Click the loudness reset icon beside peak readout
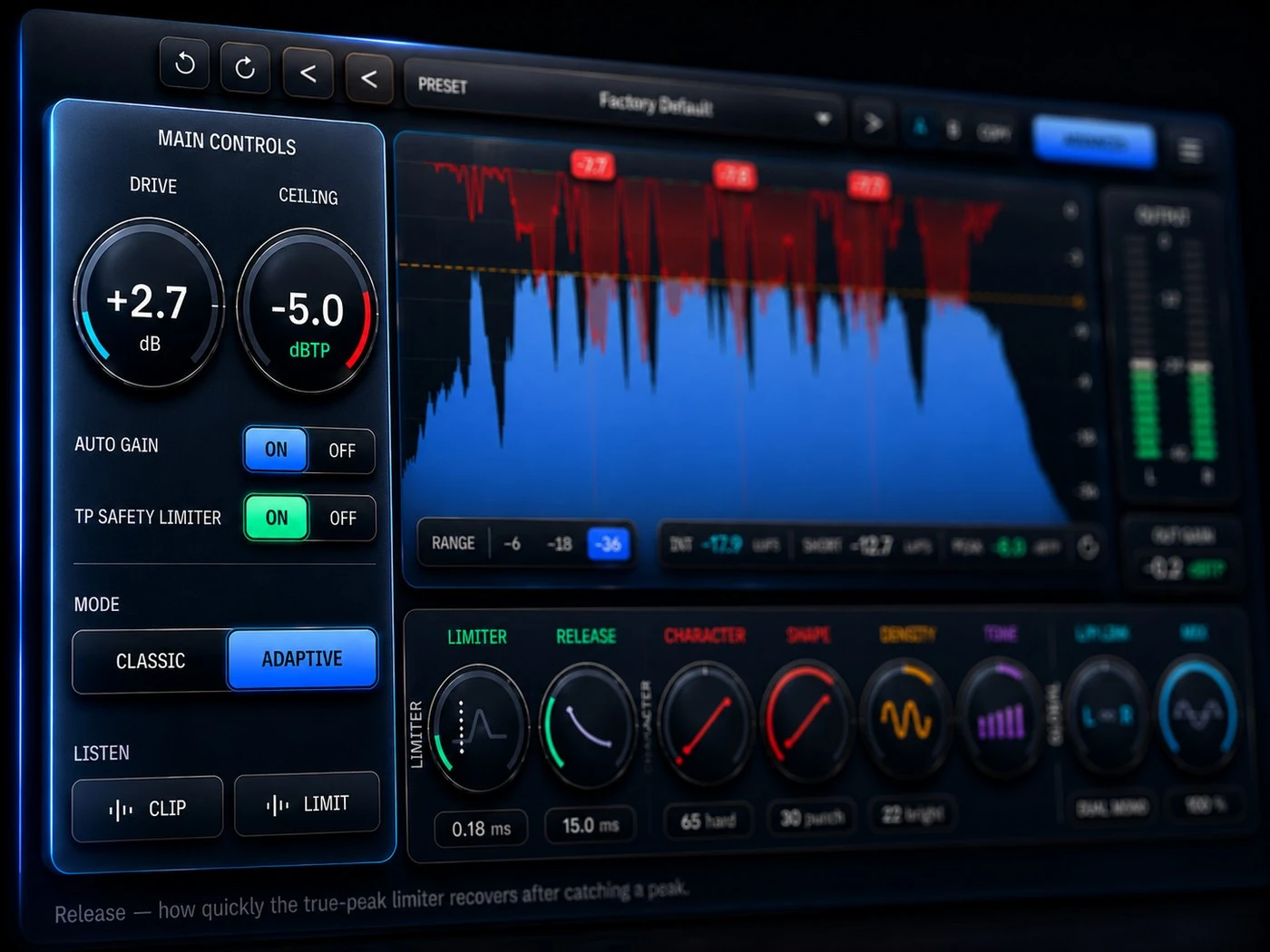The height and width of the screenshot is (952, 1270). (1087, 547)
